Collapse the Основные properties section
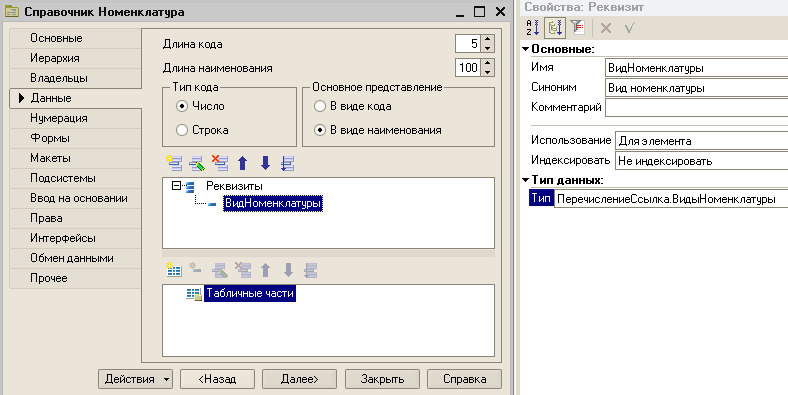This screenshot has height=395, width=788. (x=526, y=49)
